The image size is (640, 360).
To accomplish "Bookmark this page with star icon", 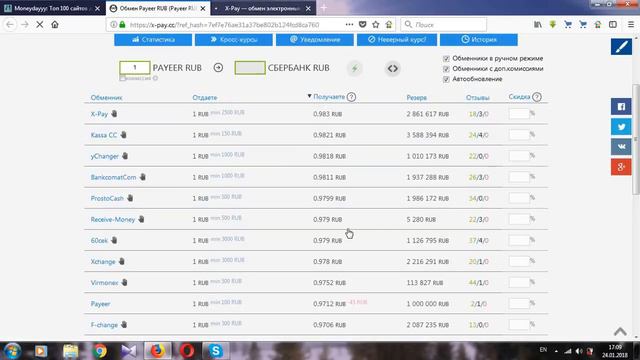I will [376, 24].
